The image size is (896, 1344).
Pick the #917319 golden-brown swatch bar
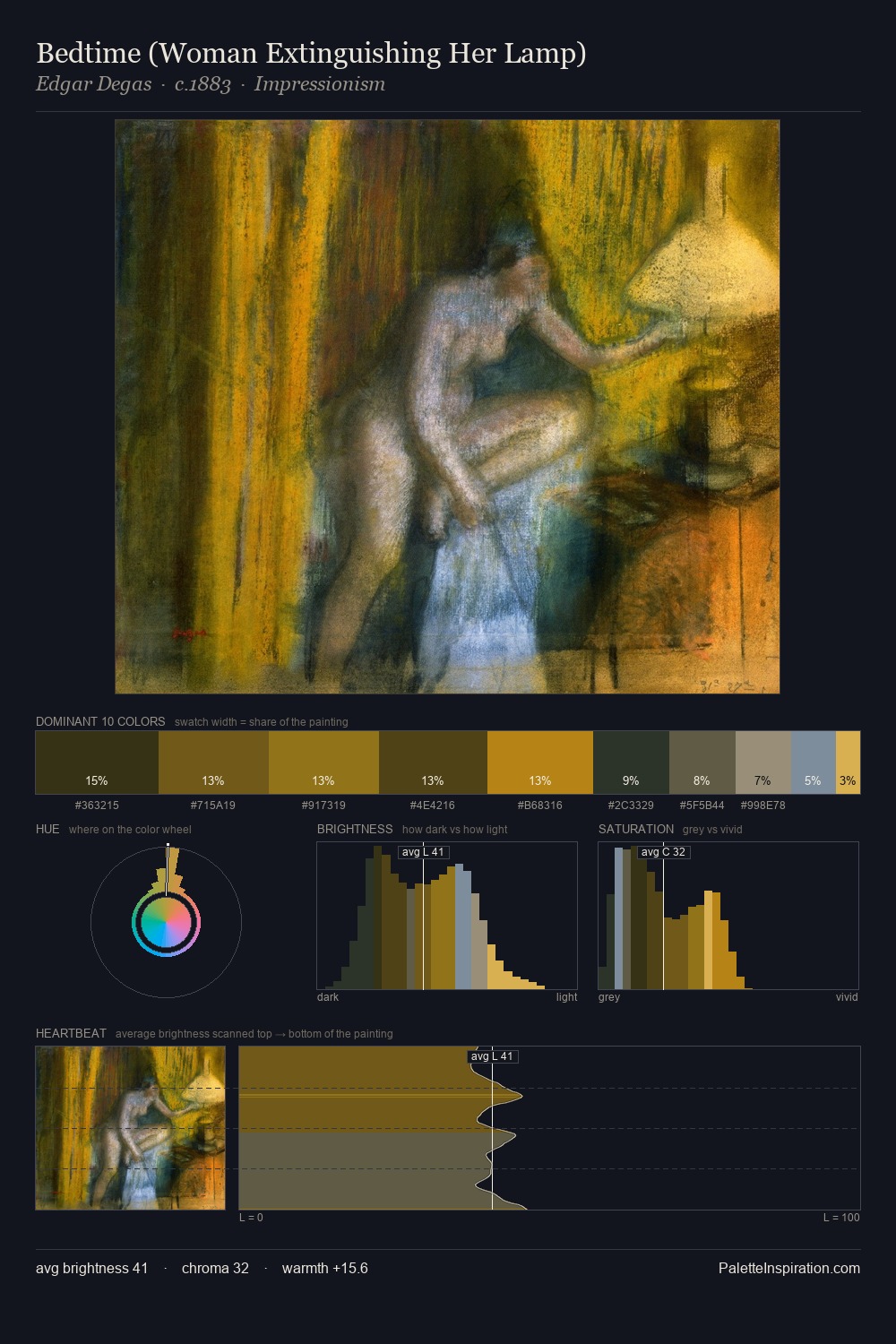323,762
